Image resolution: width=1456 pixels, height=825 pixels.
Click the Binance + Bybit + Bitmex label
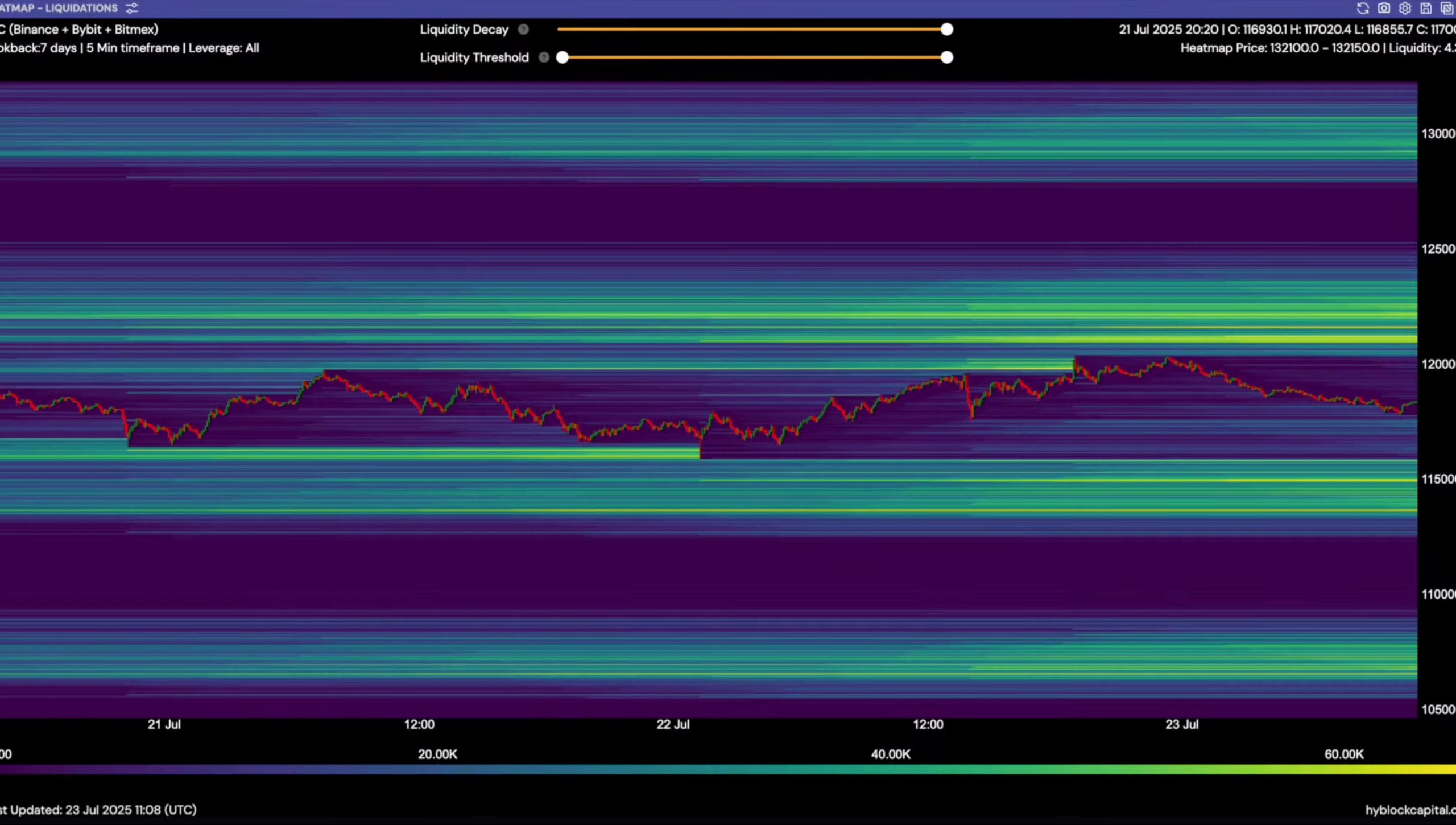click(x=84, y=30)
